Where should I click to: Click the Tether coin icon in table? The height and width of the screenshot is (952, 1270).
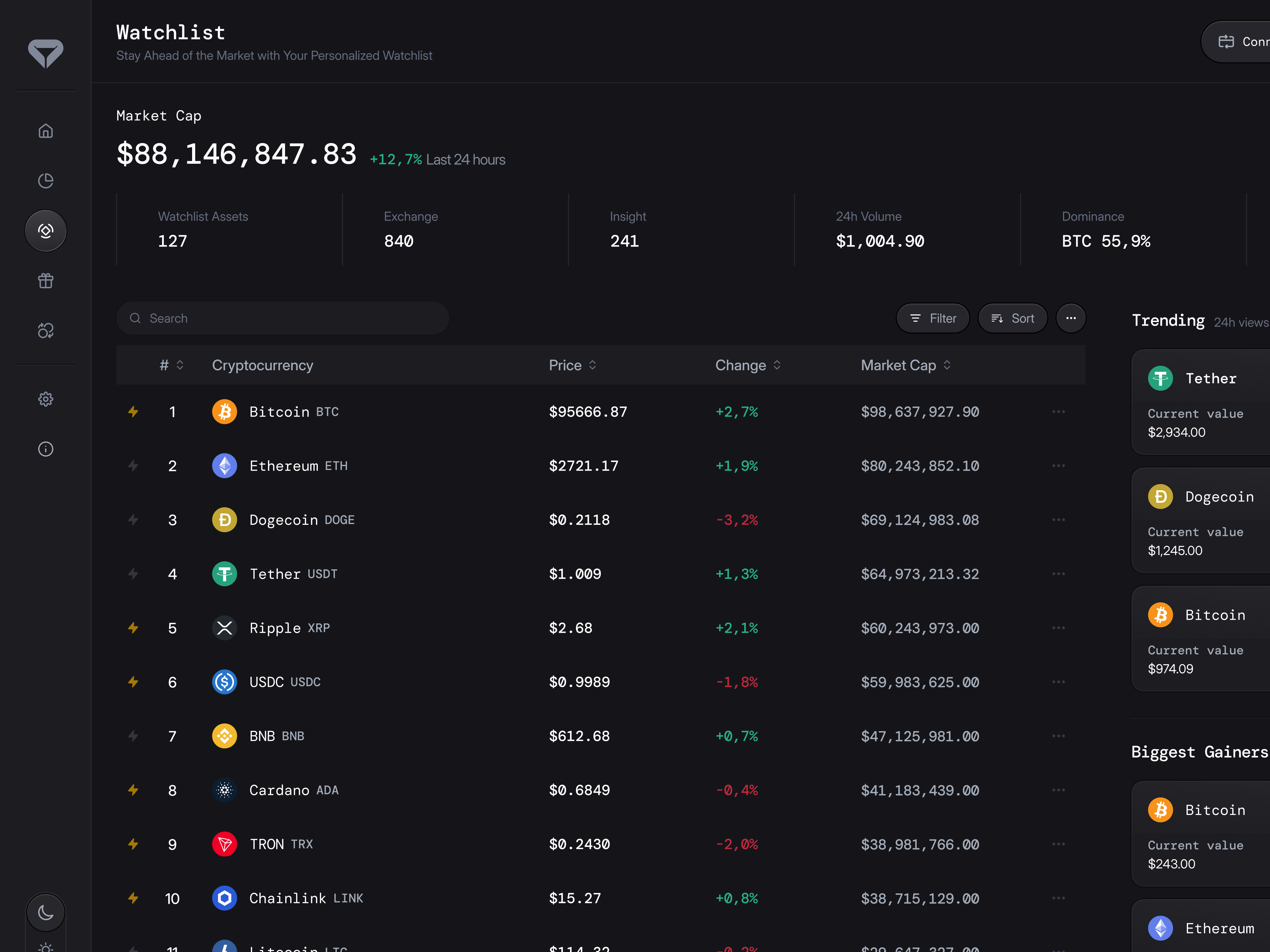tap(224, 574)
